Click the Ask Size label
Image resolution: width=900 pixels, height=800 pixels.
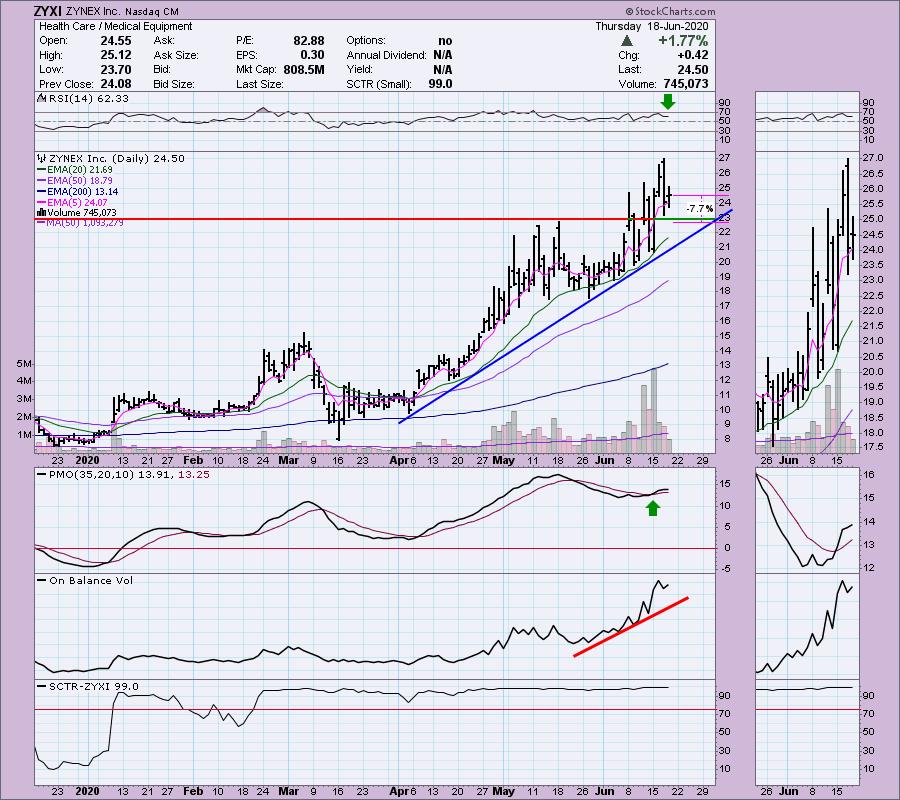[176, 55]
